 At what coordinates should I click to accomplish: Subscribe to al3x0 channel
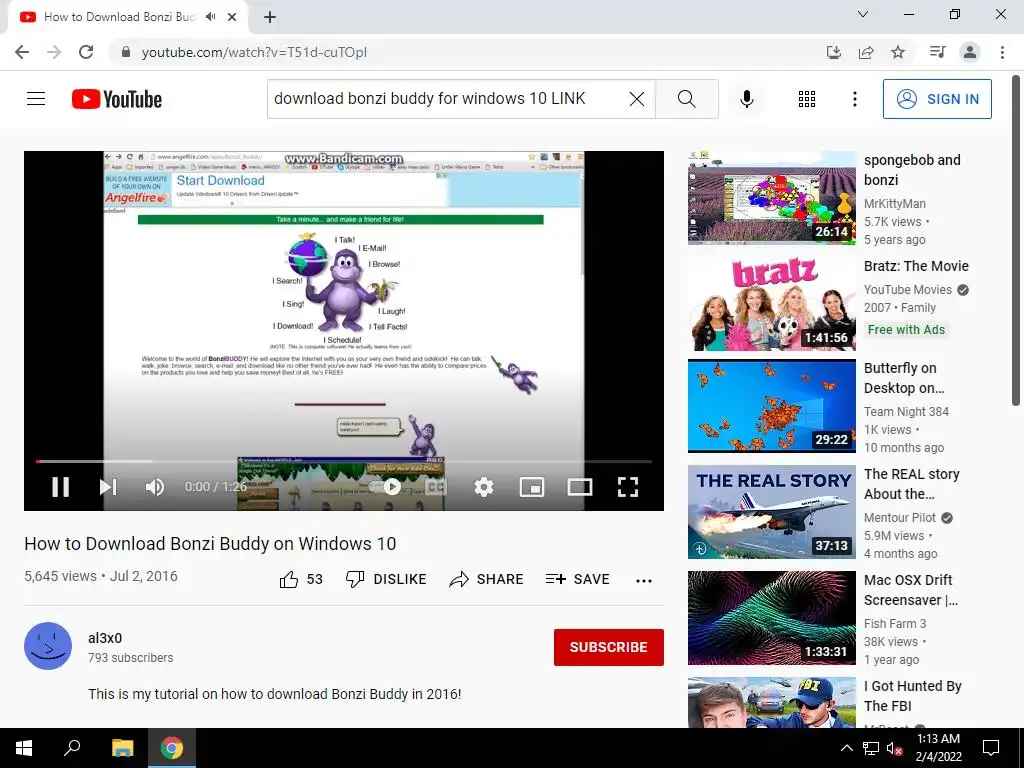click(609, 647)
